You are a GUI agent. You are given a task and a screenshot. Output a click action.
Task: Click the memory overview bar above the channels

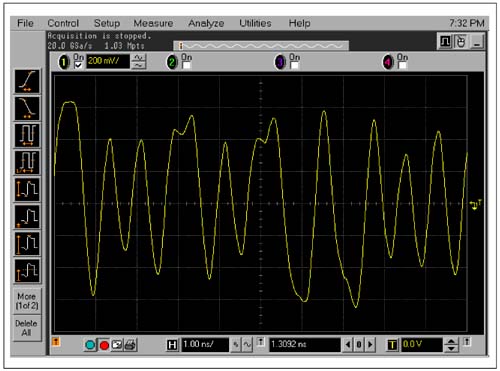[261, 46]
